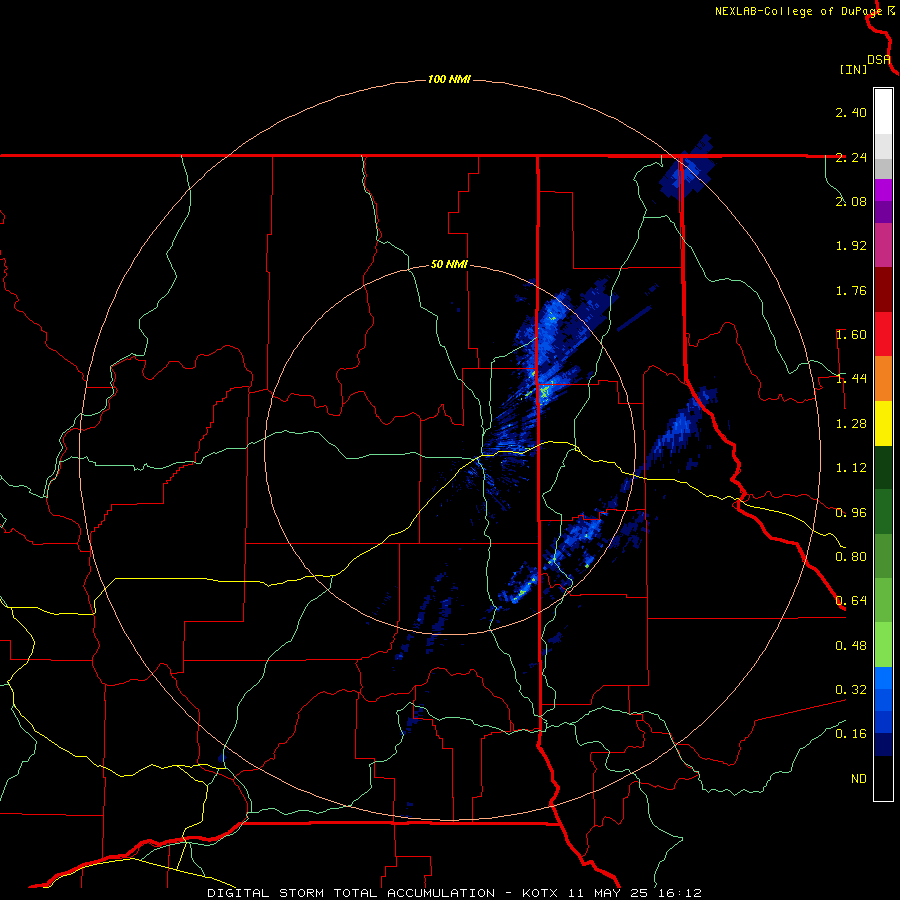
Task: Click the bright magenta legend swatch above 2.08
Action: (x=883, y=190)
